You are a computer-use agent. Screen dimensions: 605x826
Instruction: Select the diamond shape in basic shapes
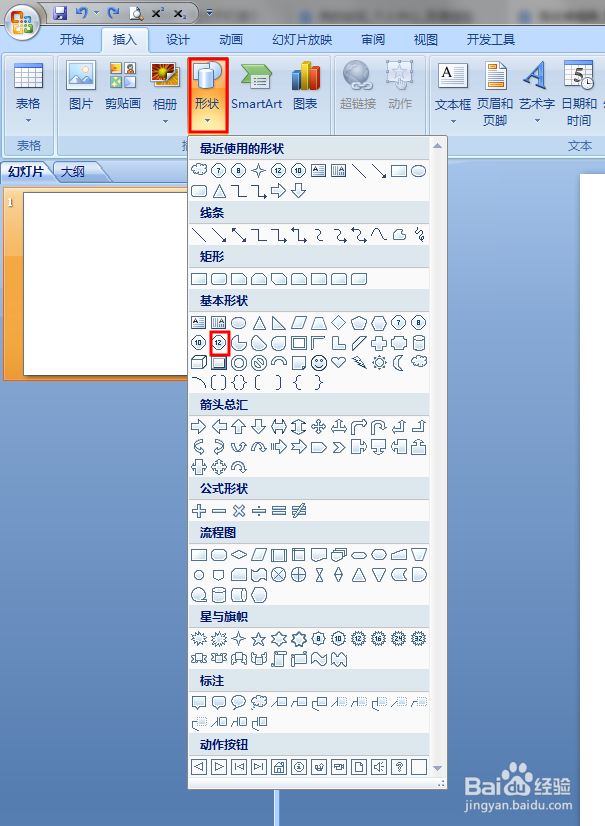[x=339, y=322]
